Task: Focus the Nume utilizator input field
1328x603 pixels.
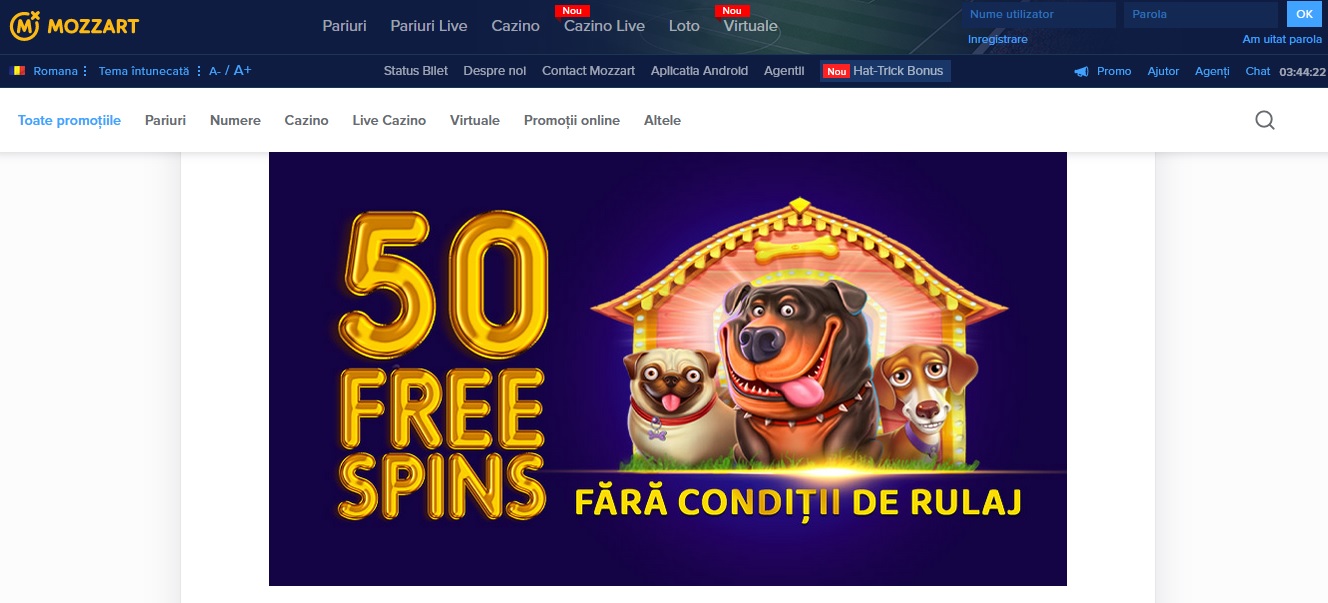Action: click(x=1040, y=14)
